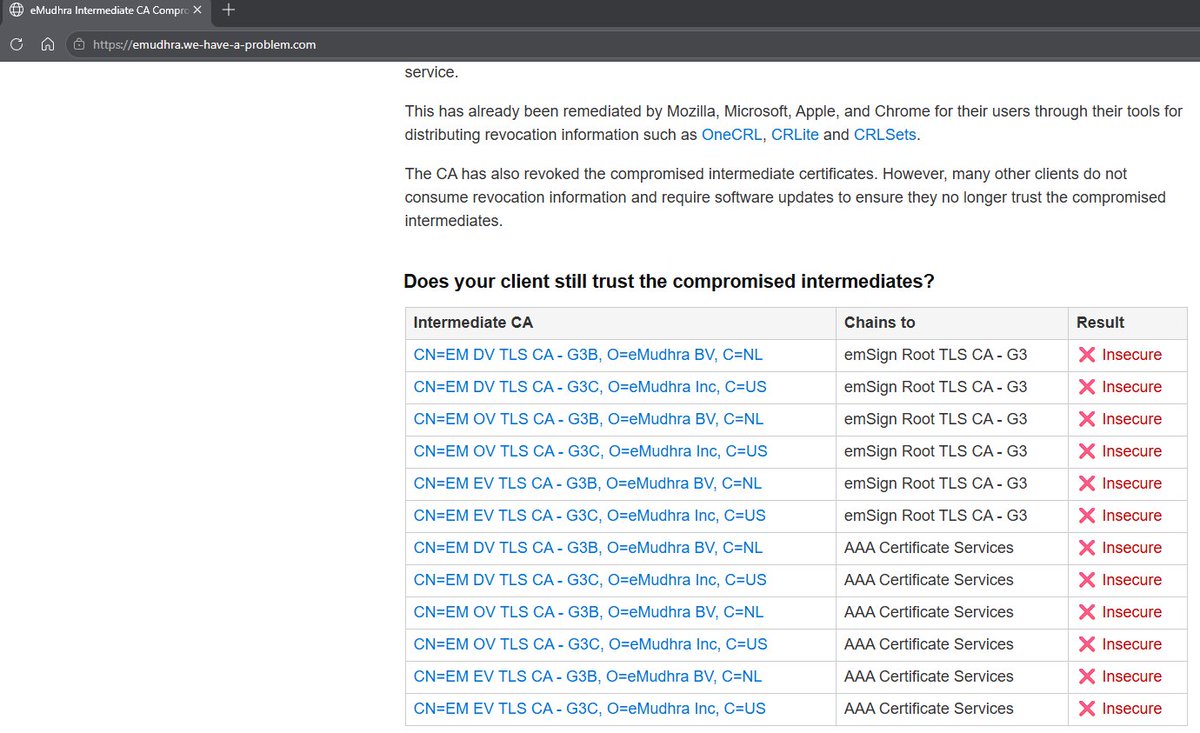This screenshot has width=1200, height=733.
Task: Open EM EV G3B link chaining to AAA Certificate Services
Action: point(588,676)
